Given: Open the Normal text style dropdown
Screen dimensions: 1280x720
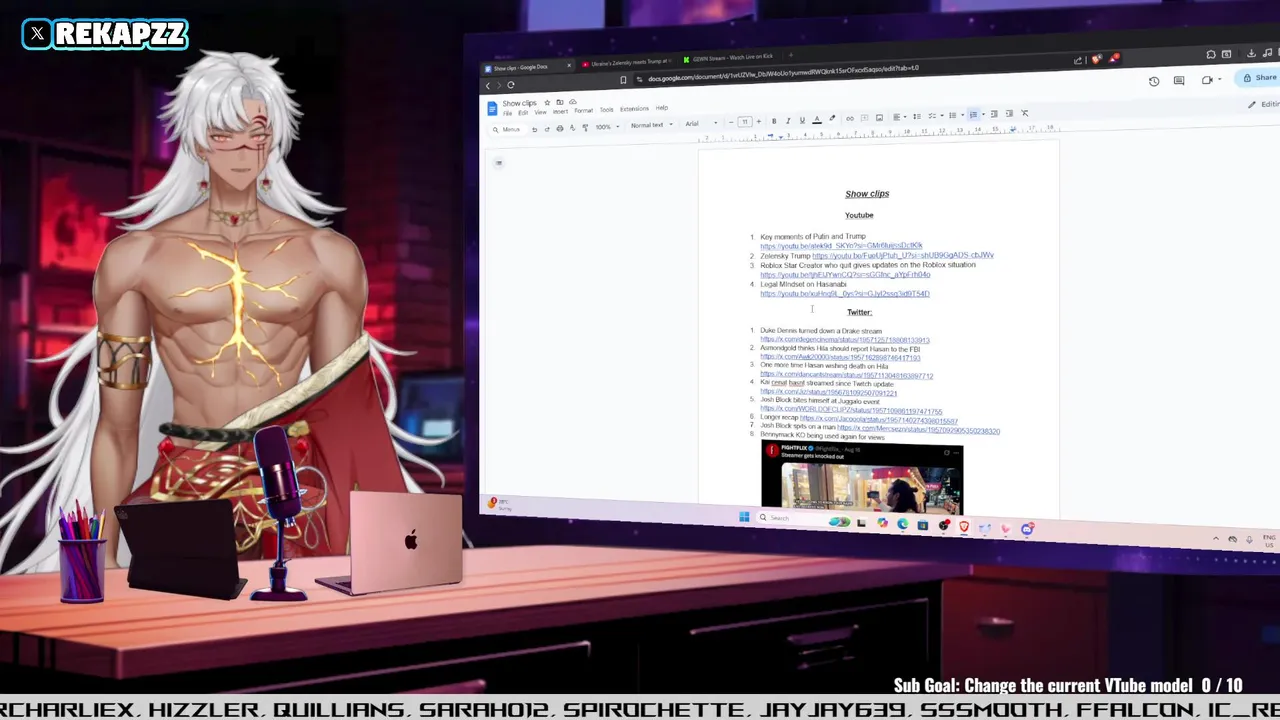Looking at the screenshot, I should coord(652,125).
